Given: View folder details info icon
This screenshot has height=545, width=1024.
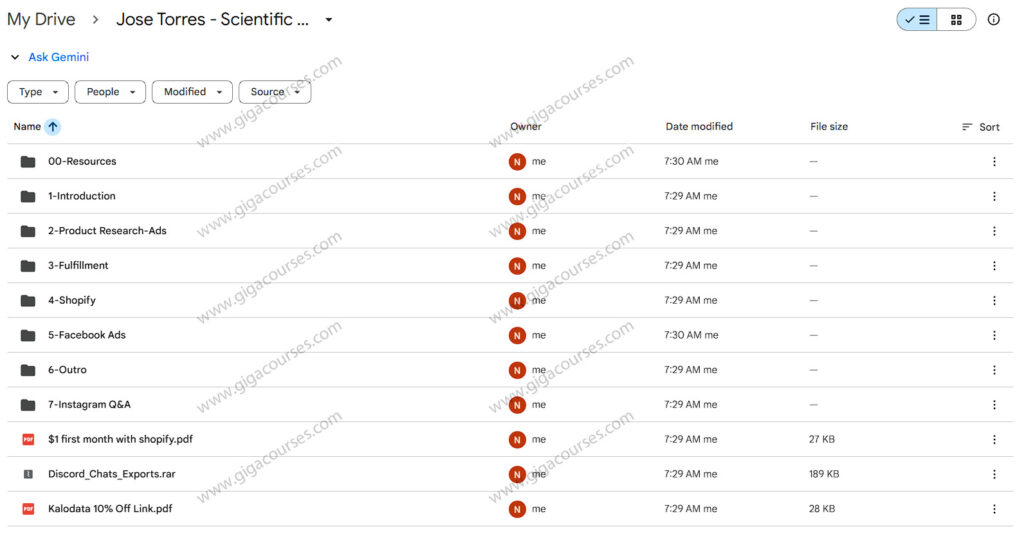Looking at the screenshot, I should 993,20.
